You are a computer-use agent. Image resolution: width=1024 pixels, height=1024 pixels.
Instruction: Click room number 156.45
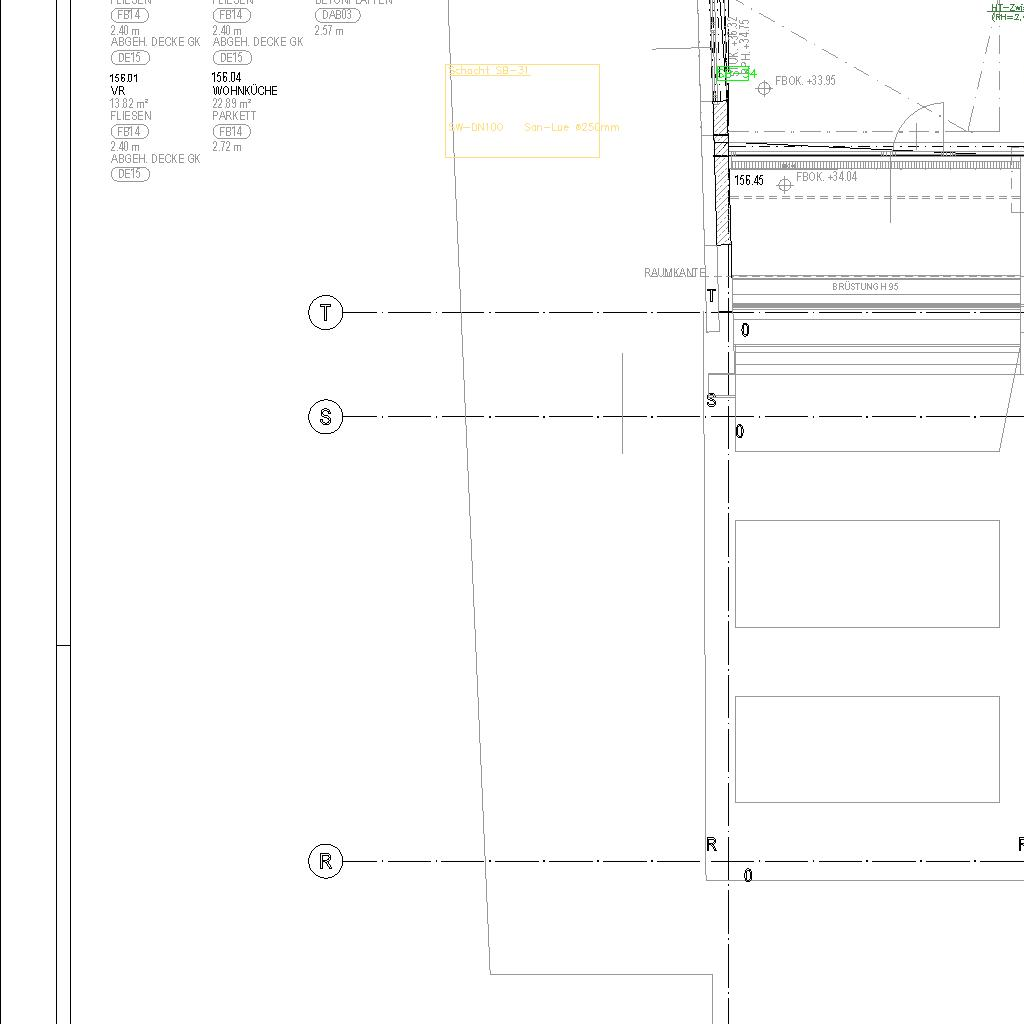749,181
